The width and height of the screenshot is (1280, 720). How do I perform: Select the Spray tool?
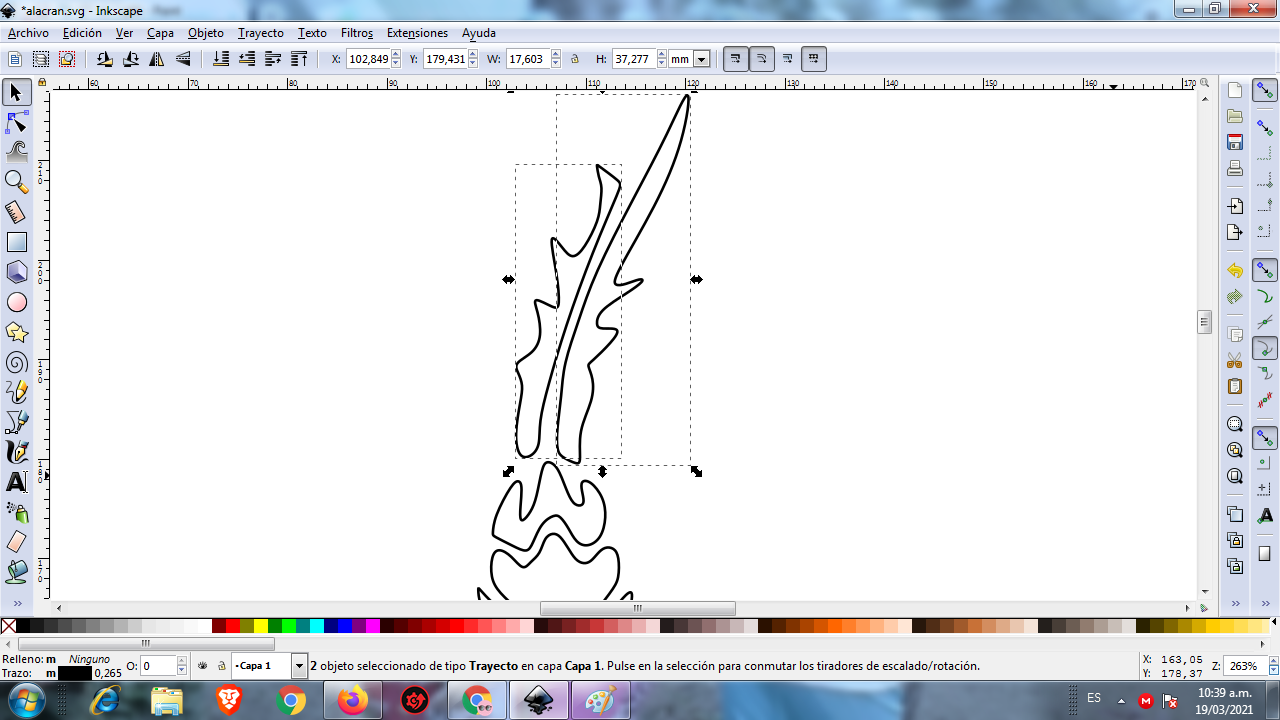point(16,512)
